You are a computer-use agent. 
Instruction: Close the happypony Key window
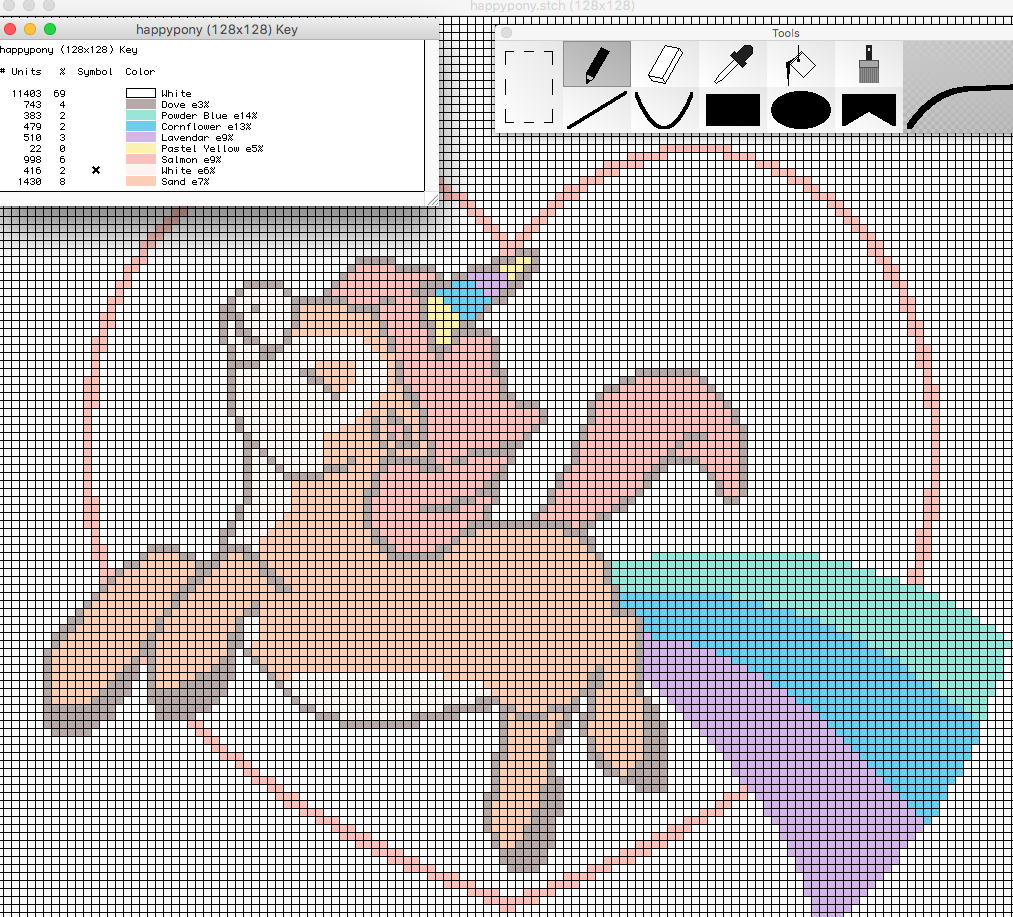tap(10, 29)
